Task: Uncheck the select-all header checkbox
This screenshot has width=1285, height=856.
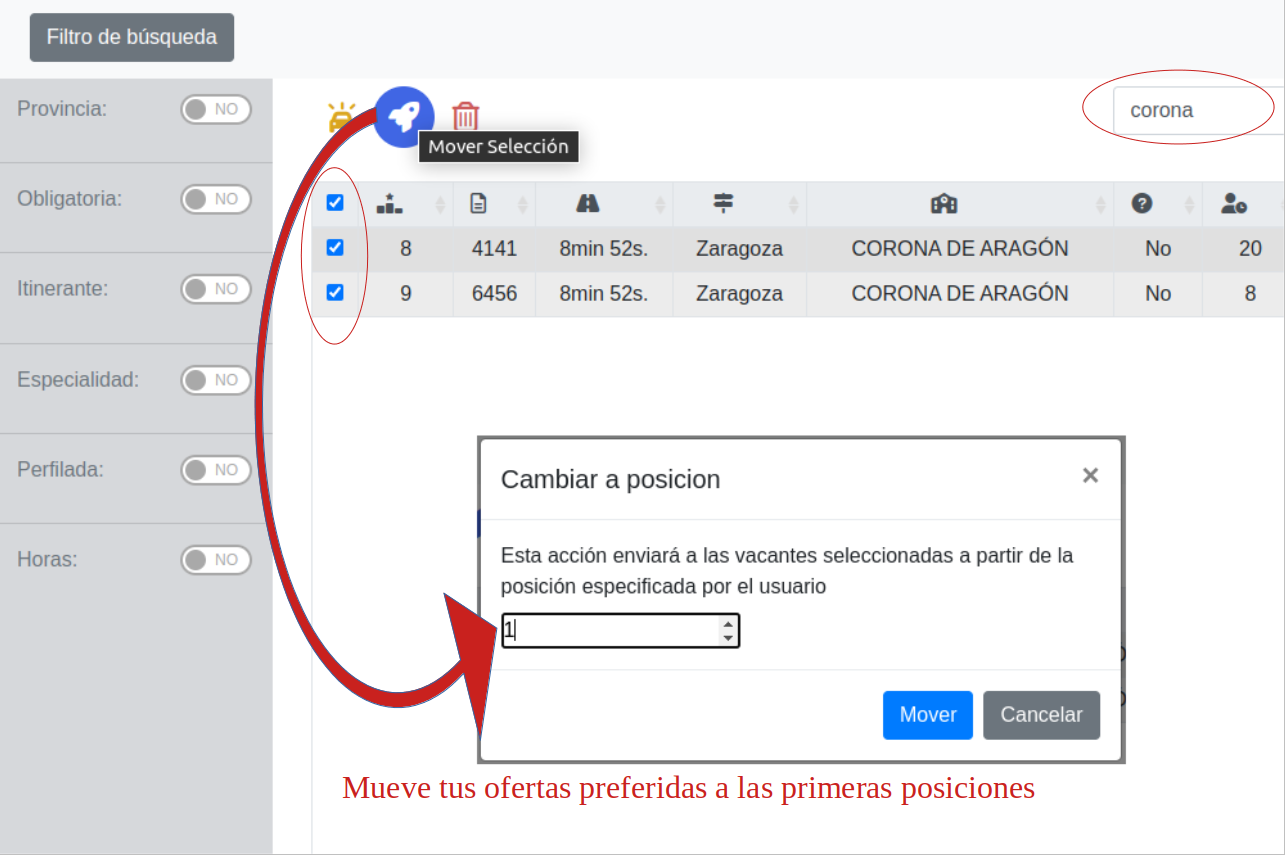Action: point(335,203)
